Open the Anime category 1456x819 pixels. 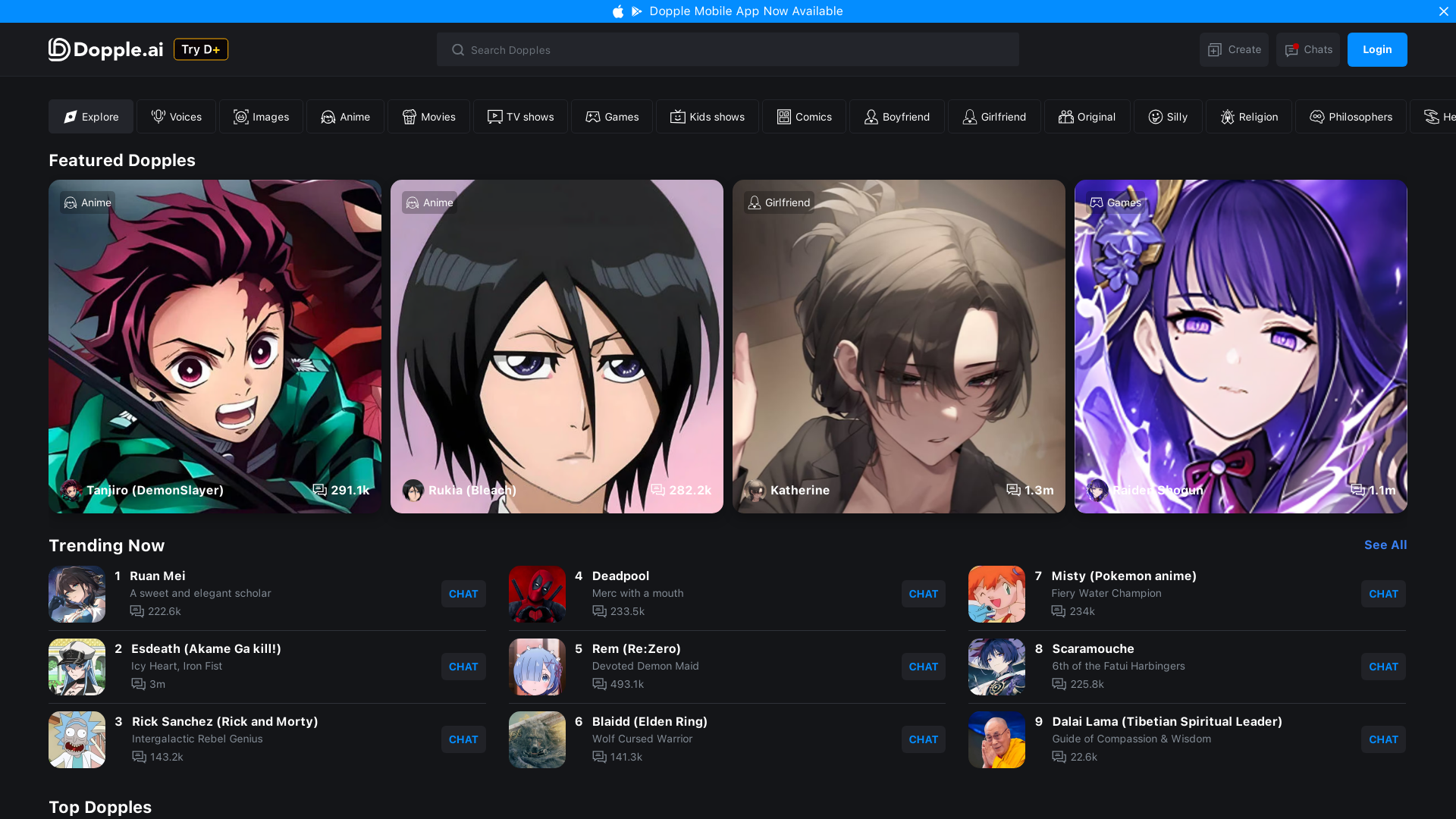pyautogui.click(x=345, y=116)
